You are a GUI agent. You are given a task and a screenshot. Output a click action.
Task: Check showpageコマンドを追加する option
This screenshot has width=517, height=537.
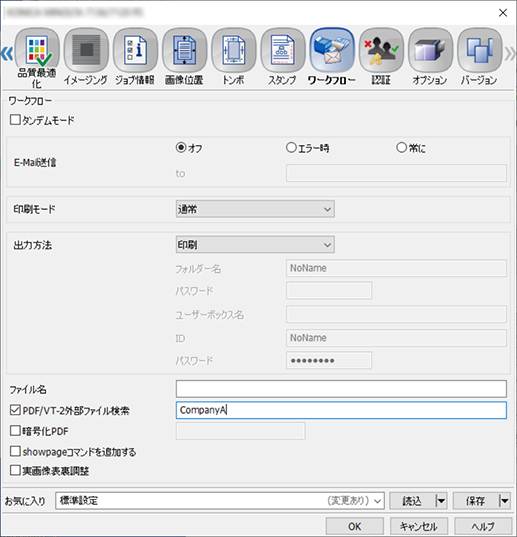tap(15, 451)
